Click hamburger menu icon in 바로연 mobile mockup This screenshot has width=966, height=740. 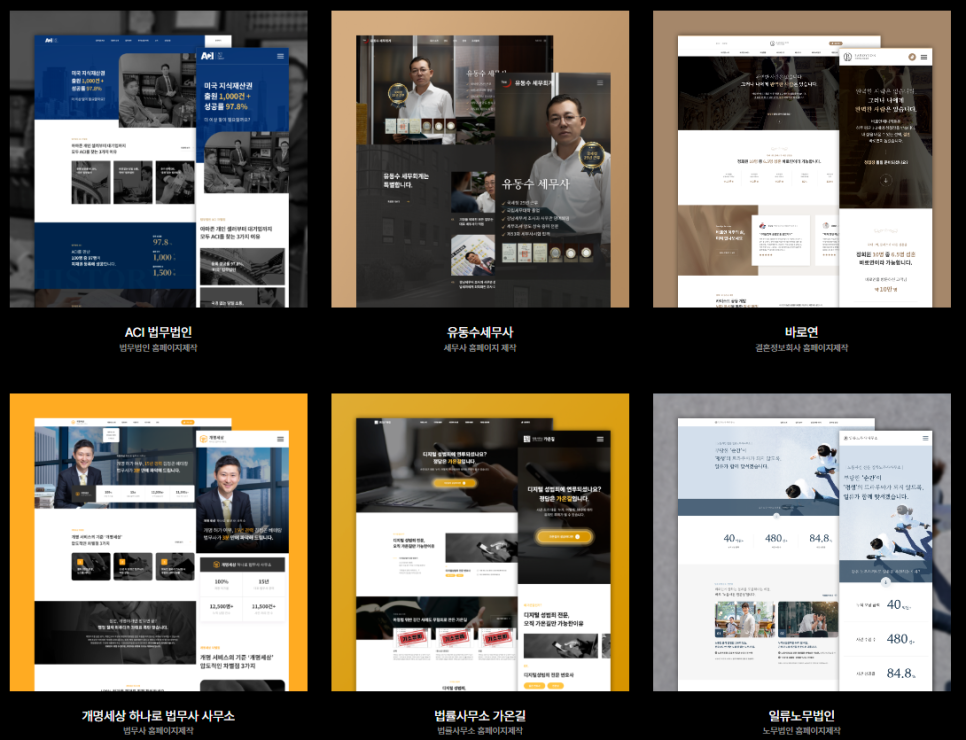pos(923,57)
